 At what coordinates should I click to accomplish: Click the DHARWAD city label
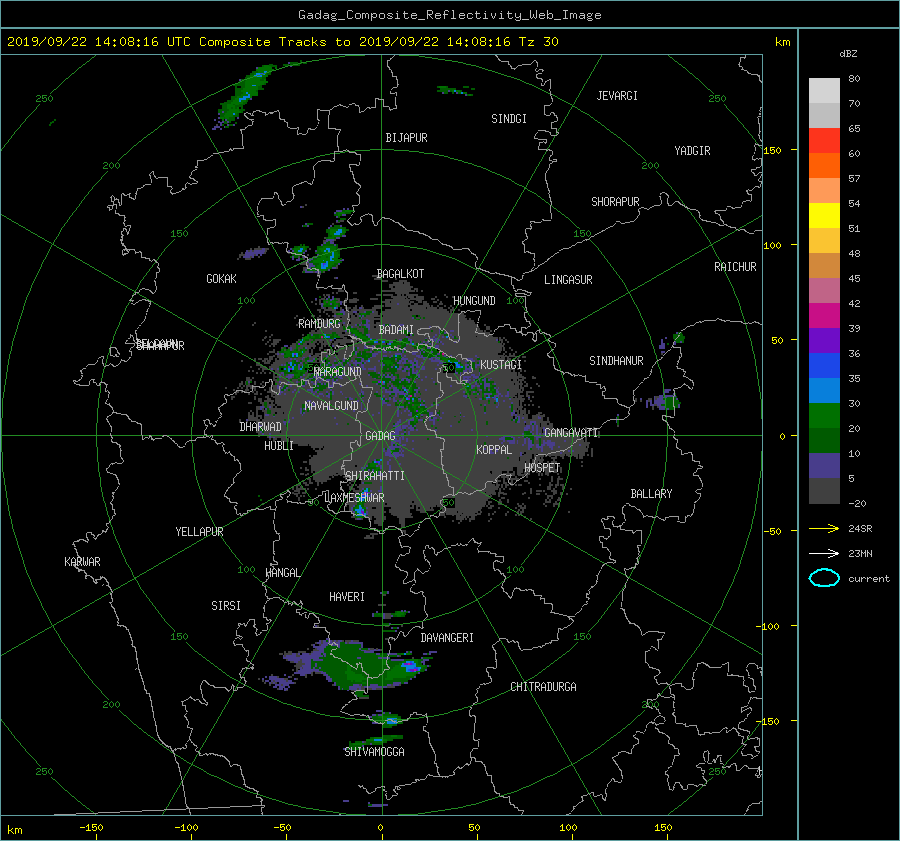[260, 427]
